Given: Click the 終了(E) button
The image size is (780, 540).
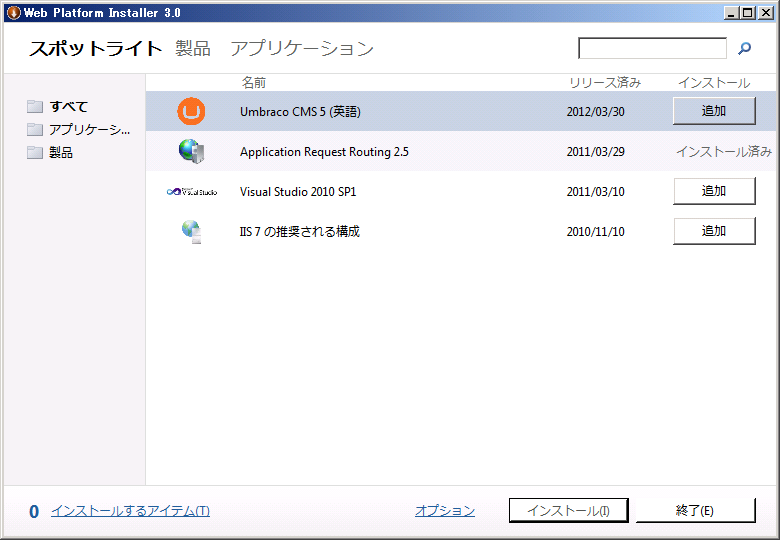Looking at the screenshot, I should 695,511.
